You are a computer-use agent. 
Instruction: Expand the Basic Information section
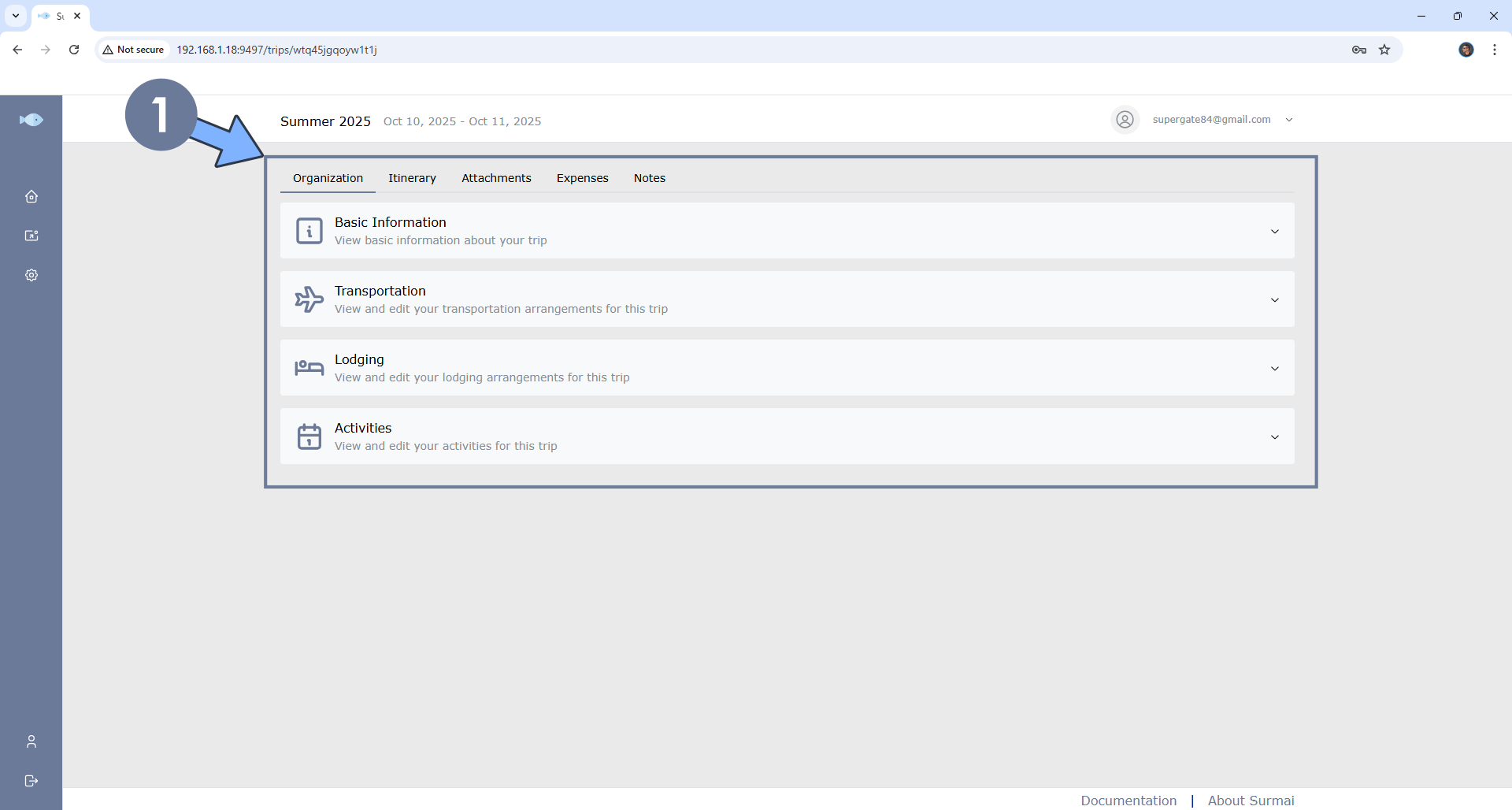click(1274, 232)
